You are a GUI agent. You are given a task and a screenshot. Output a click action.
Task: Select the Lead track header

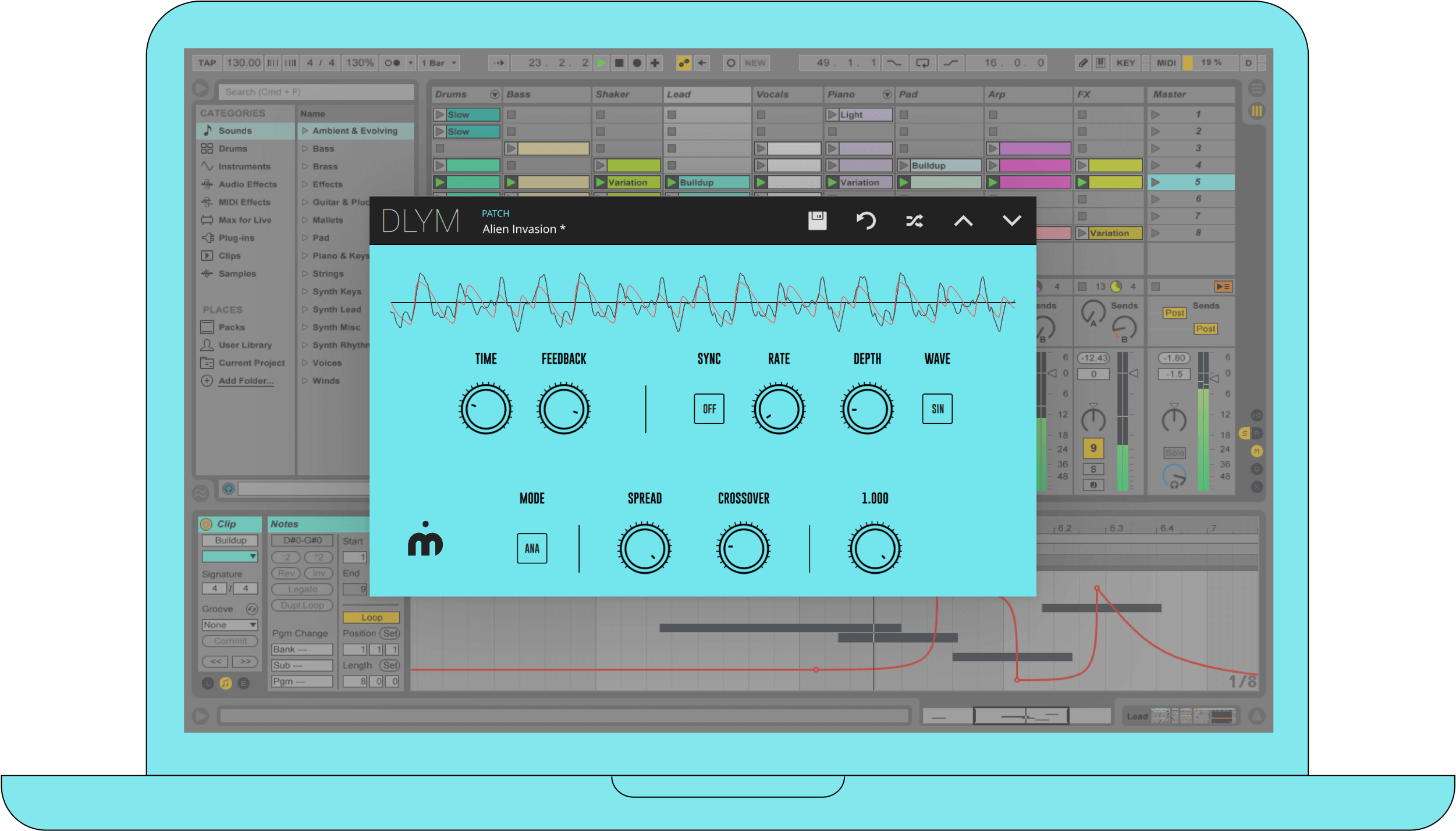pos(707,94)
